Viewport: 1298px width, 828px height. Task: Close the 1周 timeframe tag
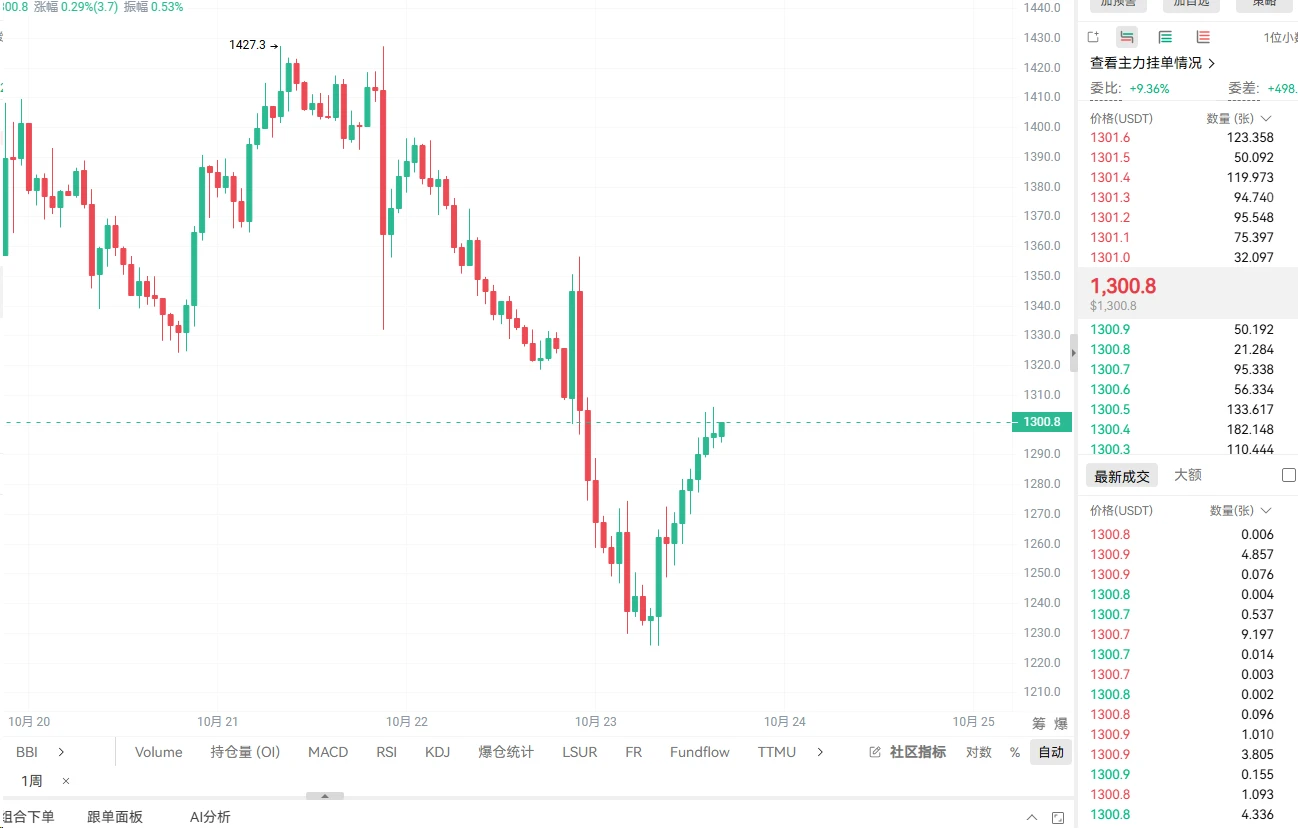tap(66, 781)
